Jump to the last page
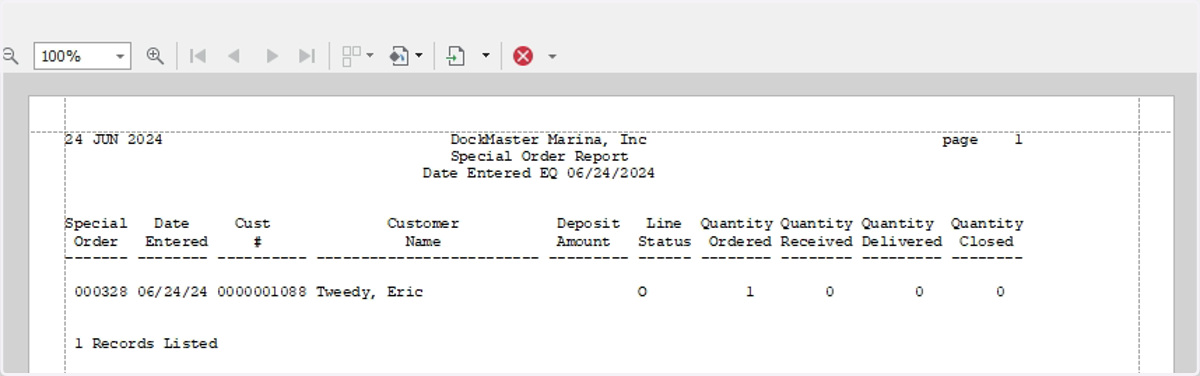Screen dimensions: 1200x376 (307, 56)
